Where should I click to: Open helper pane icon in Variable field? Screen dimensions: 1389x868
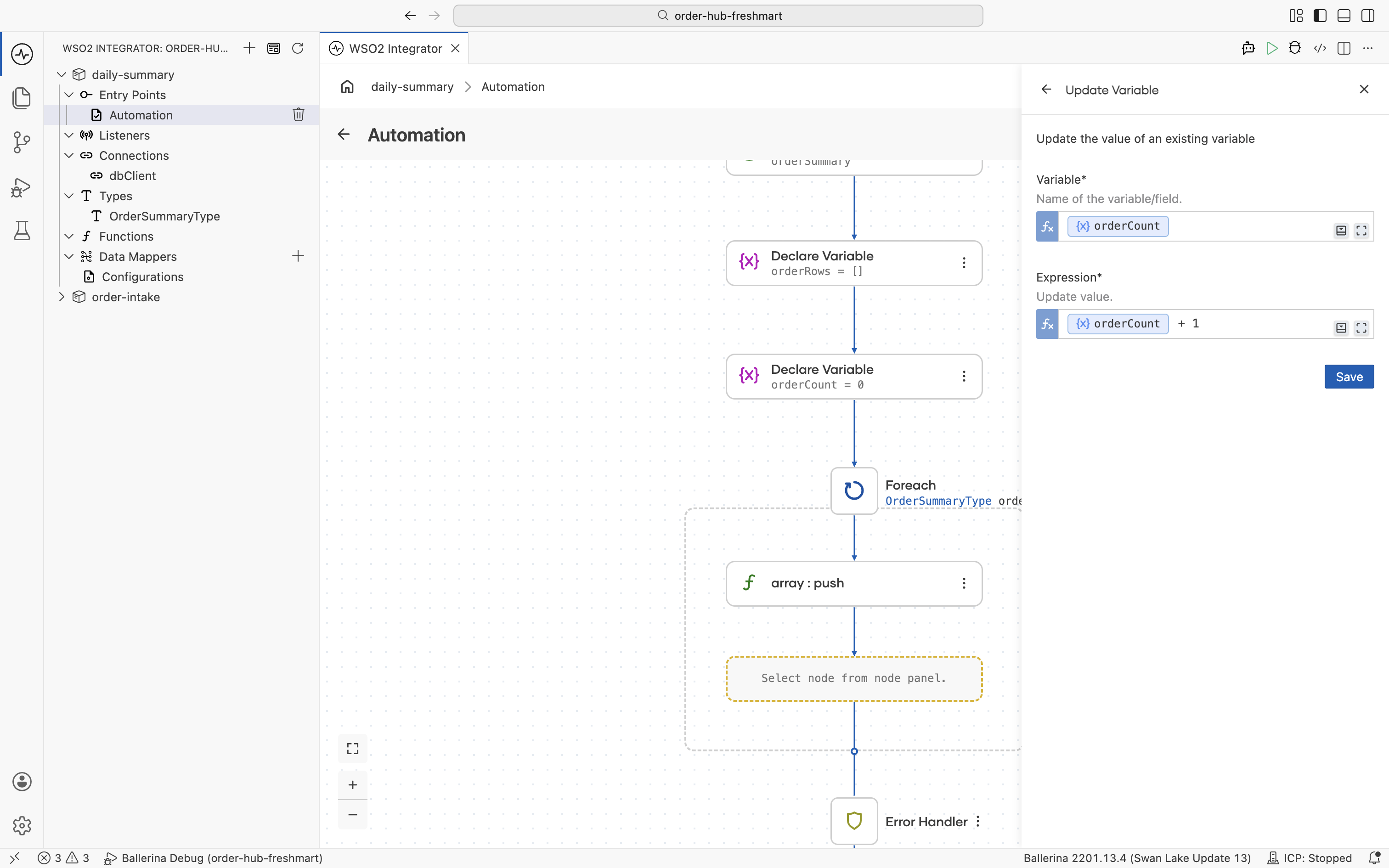pyautogui.click(x=1341, y=230)
